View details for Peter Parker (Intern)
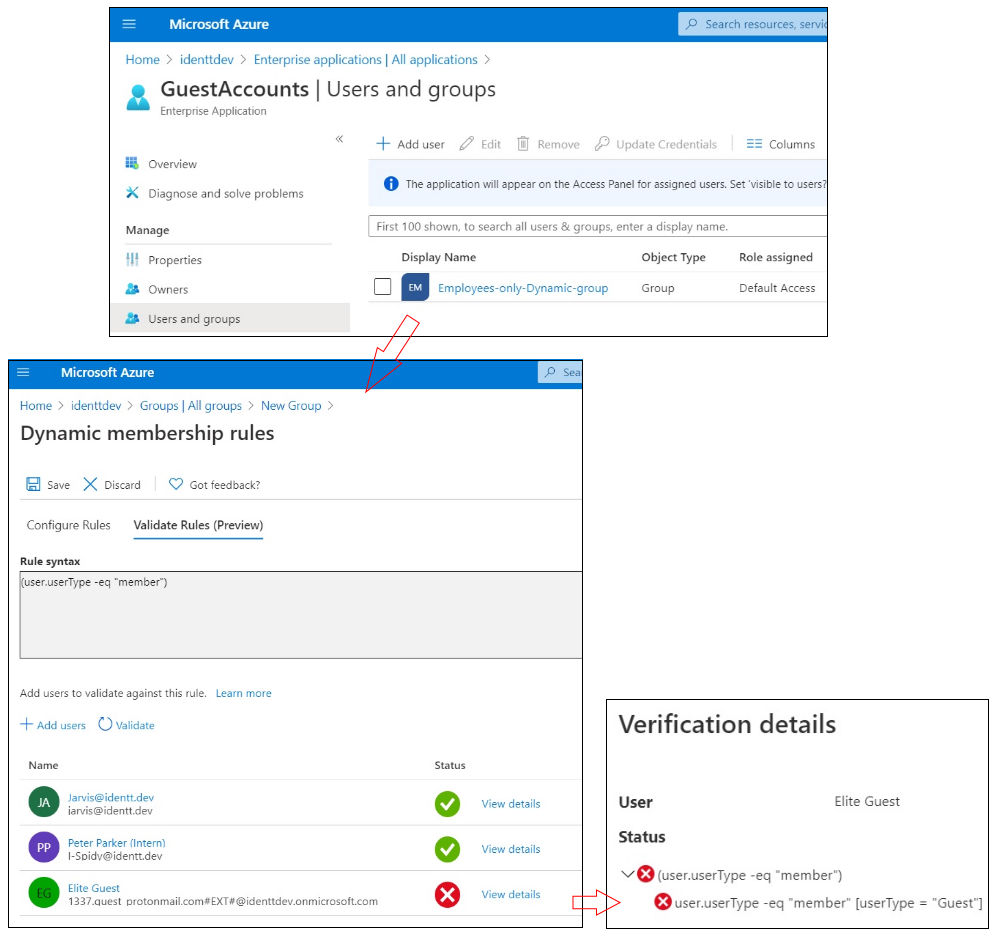 tap(511, 849)
